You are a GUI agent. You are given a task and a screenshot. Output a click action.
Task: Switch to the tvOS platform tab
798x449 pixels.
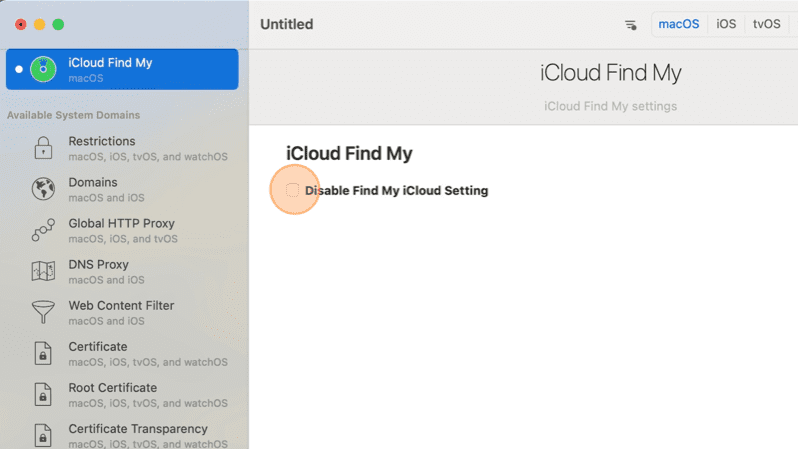[x=766, y=24]
